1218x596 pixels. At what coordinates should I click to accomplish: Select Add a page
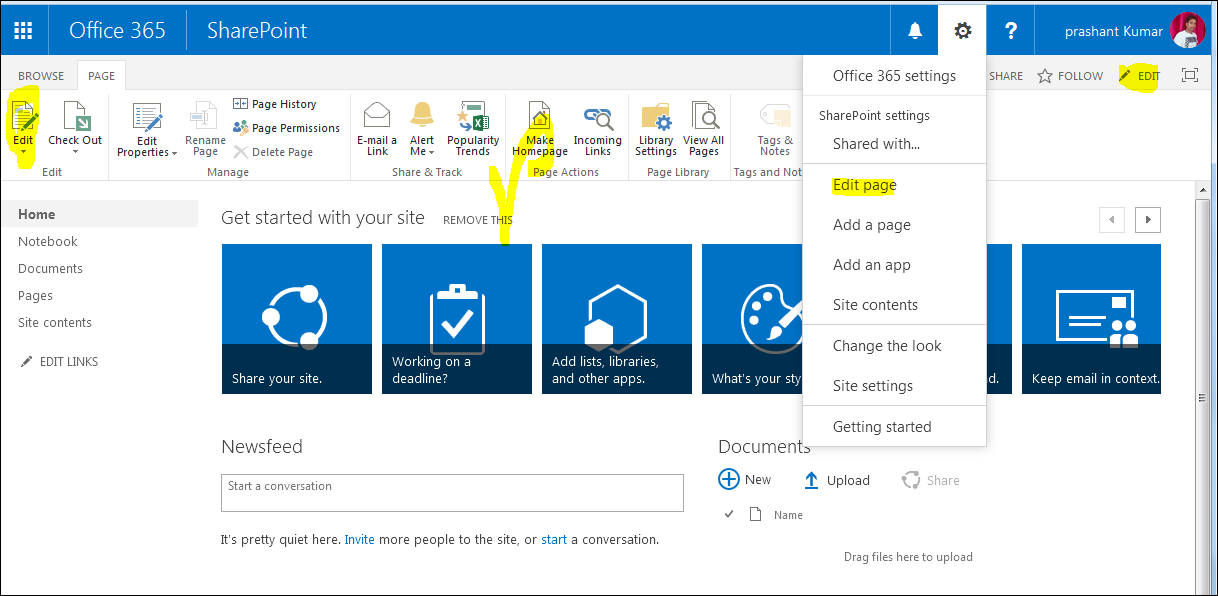(x=871, y=225)
